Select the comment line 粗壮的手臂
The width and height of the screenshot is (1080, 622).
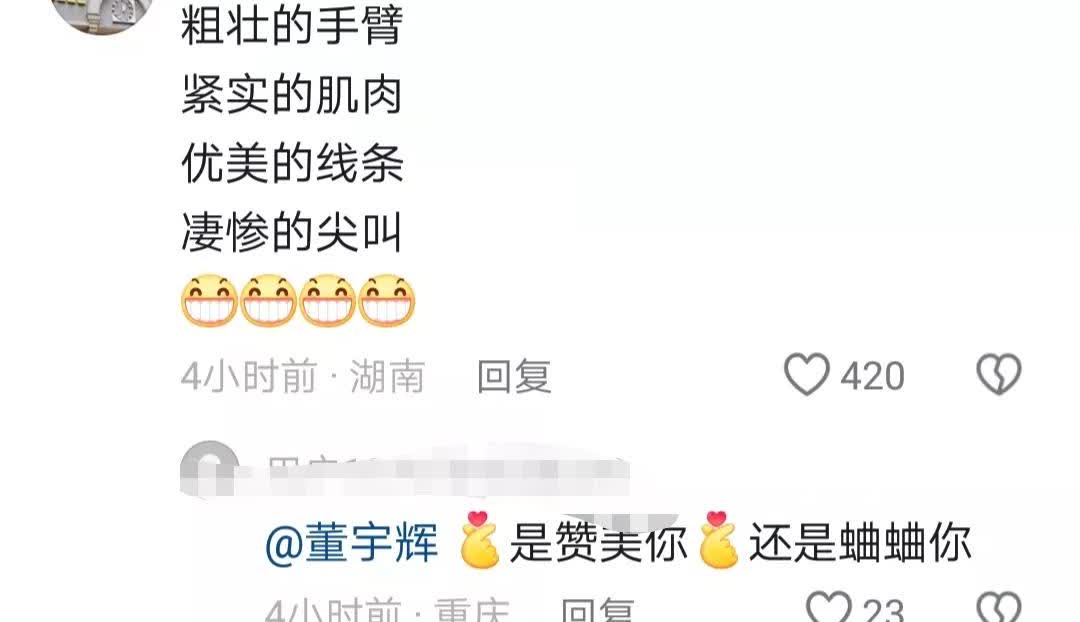click(292, 25)
